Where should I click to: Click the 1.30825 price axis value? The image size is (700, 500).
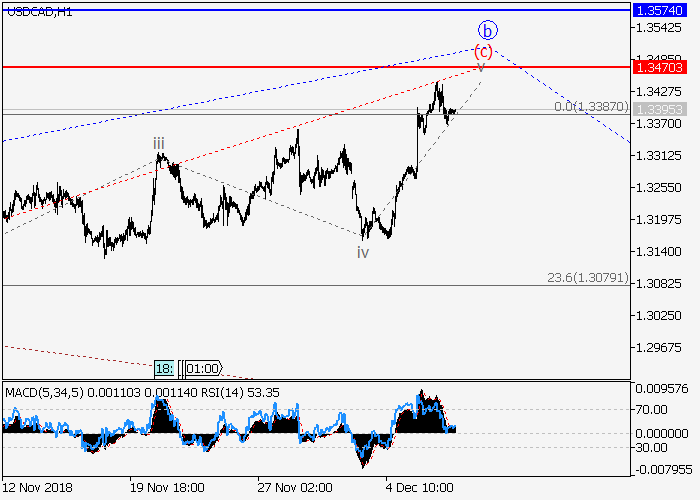[x=658, y=283]
